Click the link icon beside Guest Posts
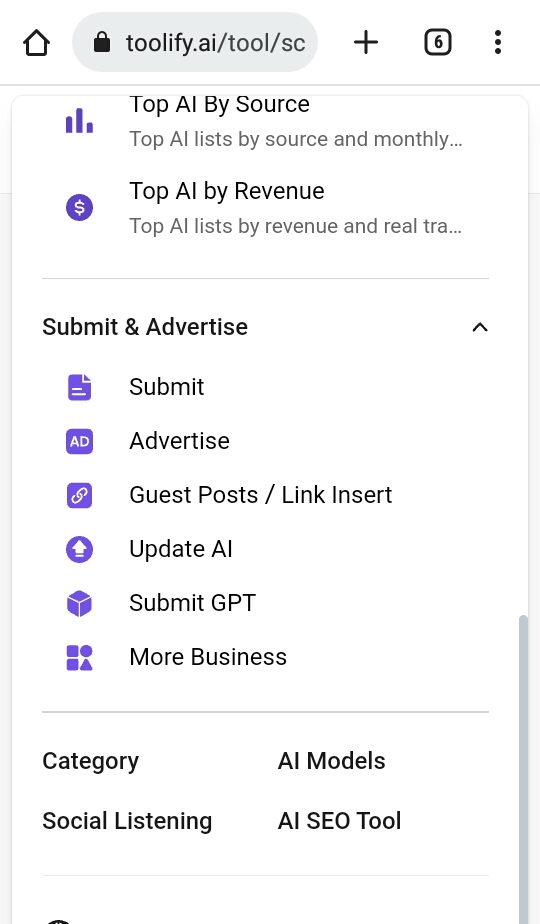 tap(79, 496)
